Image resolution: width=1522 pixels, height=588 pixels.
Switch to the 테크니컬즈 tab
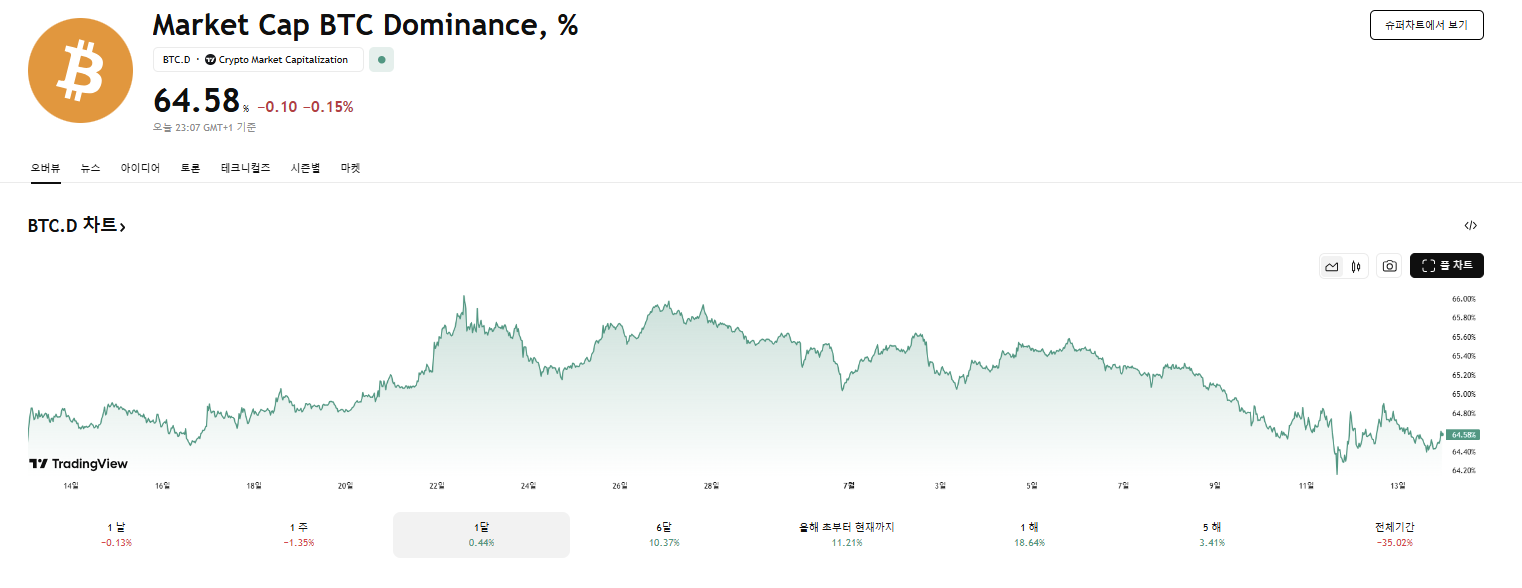coord(245,168)
